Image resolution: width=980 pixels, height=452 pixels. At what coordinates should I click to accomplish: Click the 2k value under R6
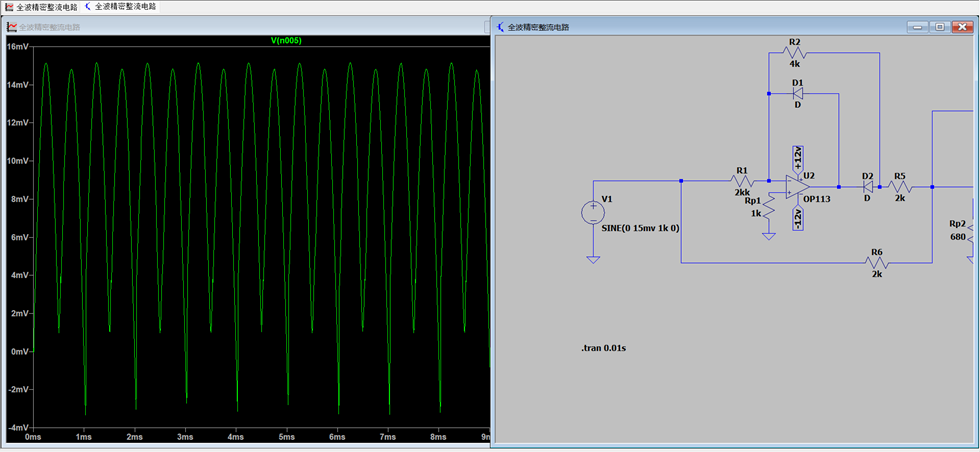tap(877, 274)
